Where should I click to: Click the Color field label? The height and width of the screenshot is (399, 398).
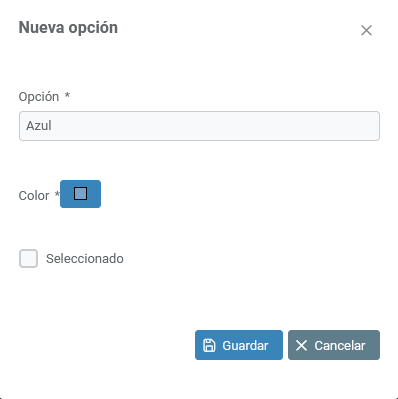pos(34,196)
